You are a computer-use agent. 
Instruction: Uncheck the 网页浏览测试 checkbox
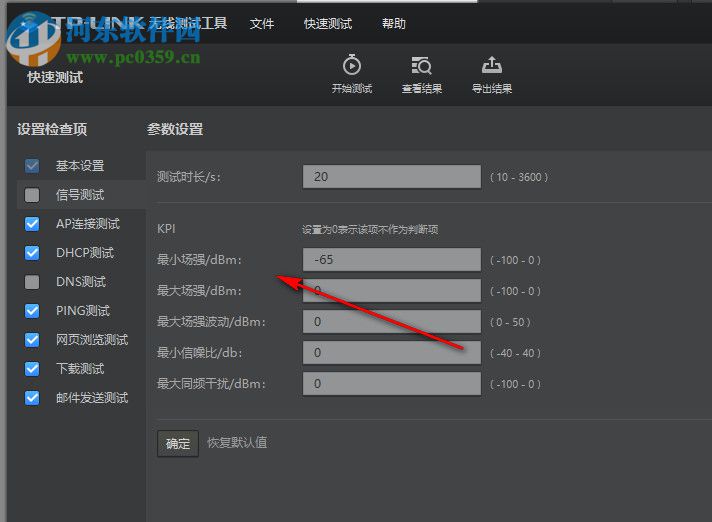(x=32, y=340)
